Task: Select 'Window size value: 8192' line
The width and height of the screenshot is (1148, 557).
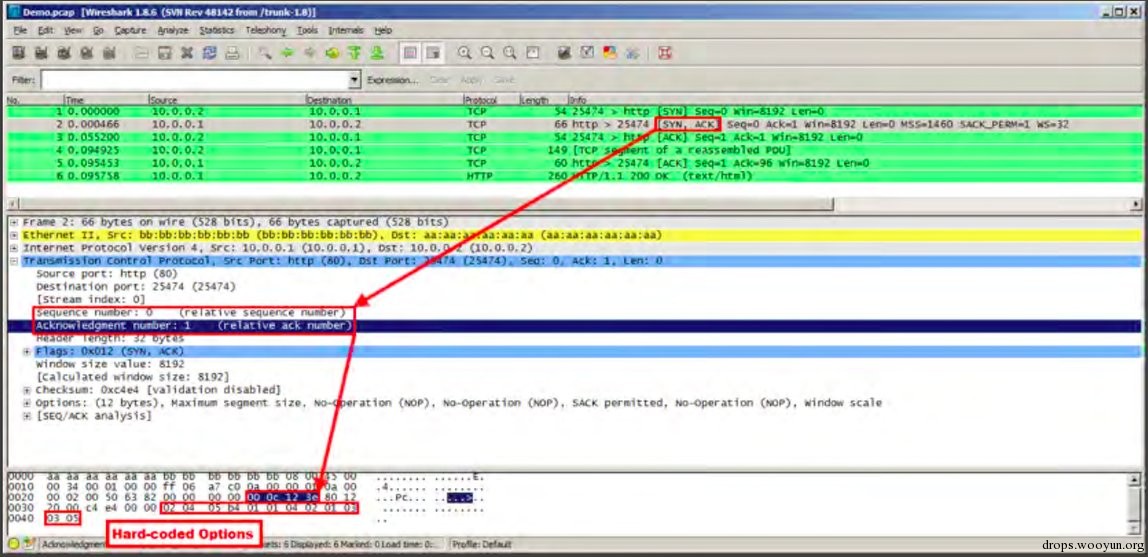Action: pos(110,364)
